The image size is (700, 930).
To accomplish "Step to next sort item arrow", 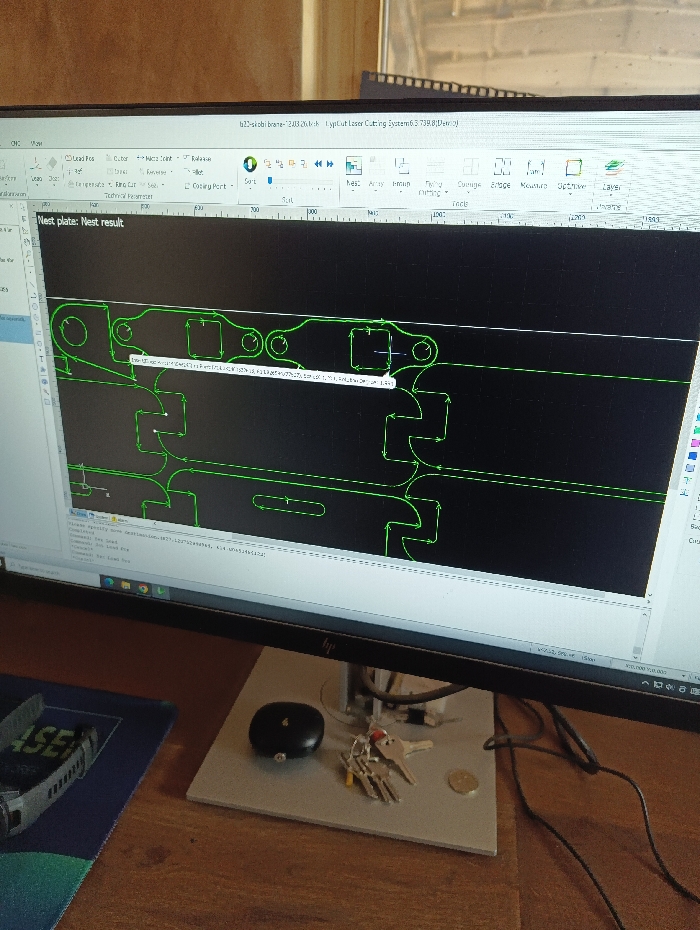I will tap(330, 164).
